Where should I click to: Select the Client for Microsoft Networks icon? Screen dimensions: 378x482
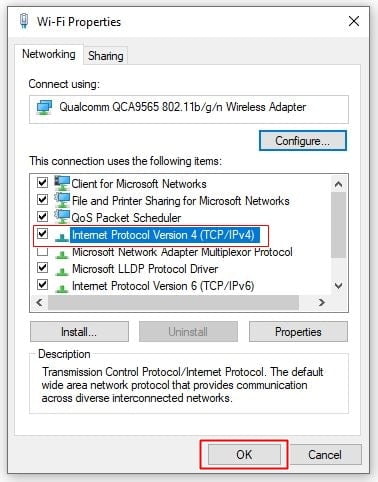tap(62, 183)
